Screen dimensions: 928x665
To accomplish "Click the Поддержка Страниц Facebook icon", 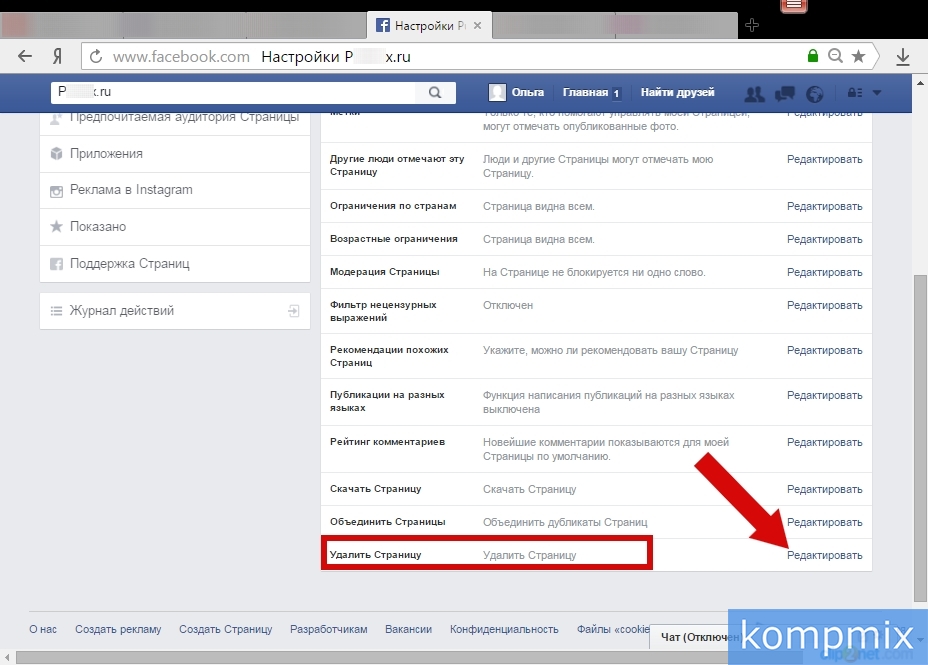I will pyautogui.click(x=56, y=264).
